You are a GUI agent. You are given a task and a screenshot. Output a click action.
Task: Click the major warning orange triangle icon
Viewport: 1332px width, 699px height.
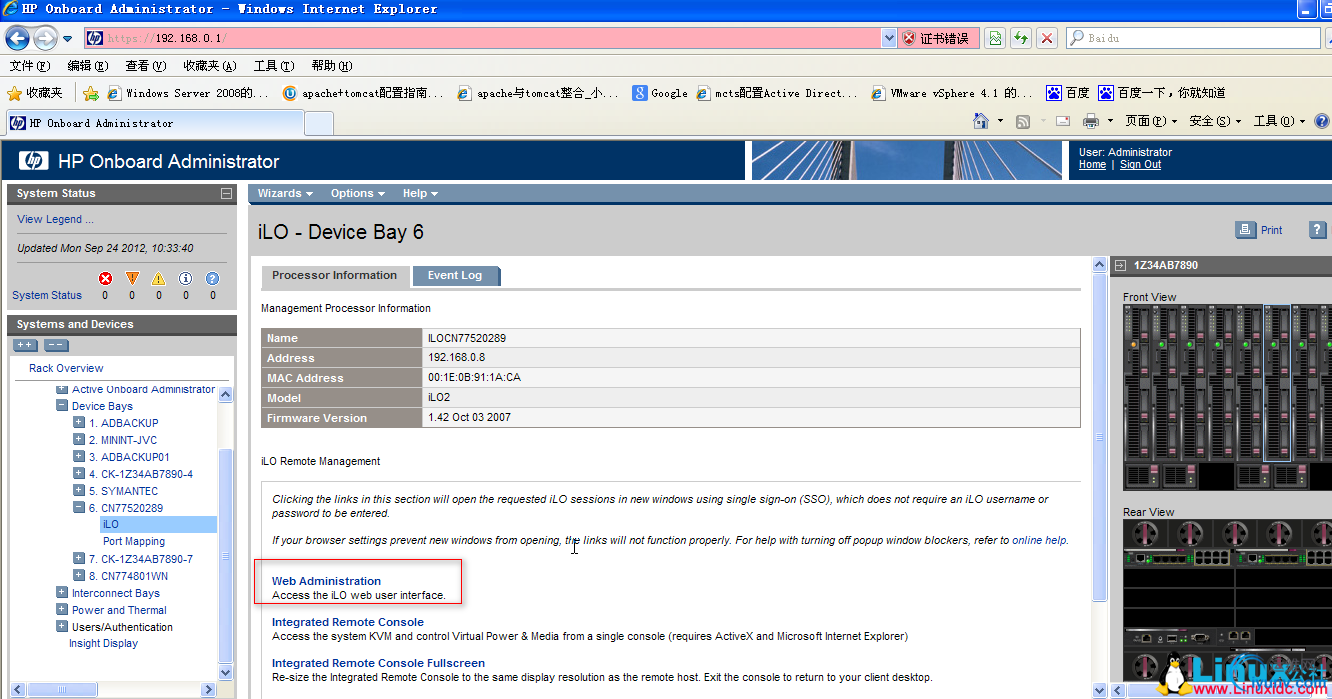tap(132, 279)
